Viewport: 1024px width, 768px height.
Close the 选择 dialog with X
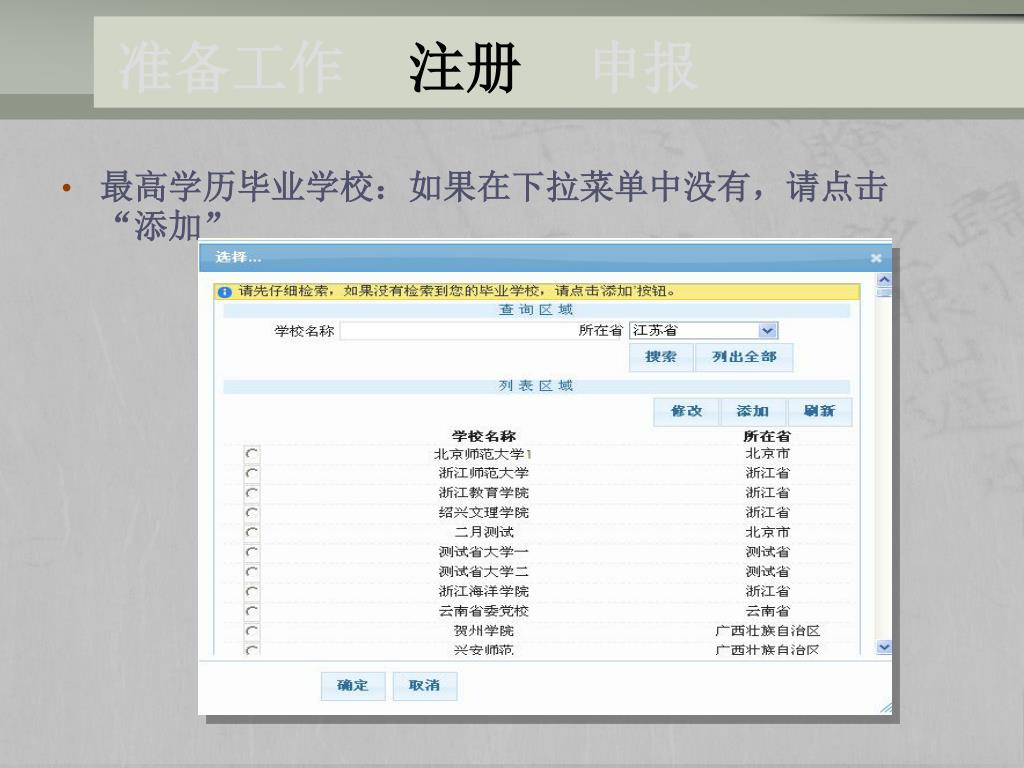pos(876,258)
